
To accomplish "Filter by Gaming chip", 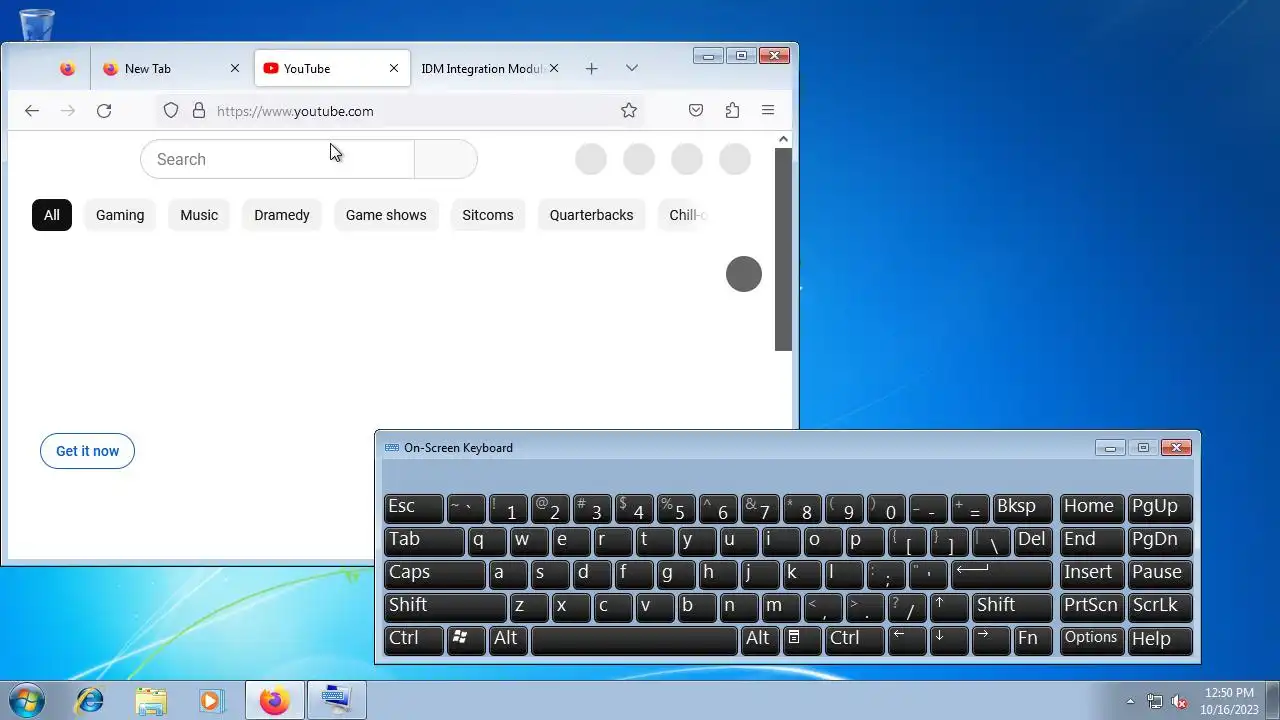I will [120, 215].
